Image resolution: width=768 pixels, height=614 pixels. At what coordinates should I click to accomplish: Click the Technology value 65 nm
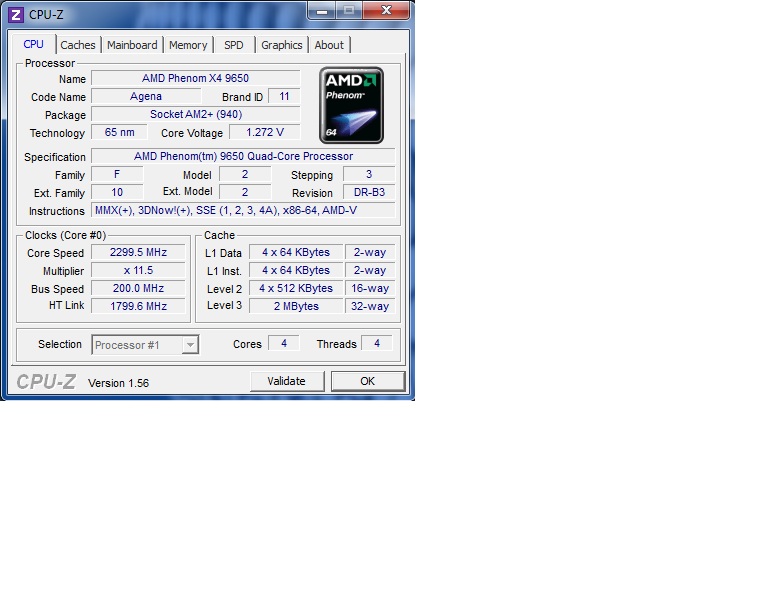pyautogui.click(x=120, y=132)
